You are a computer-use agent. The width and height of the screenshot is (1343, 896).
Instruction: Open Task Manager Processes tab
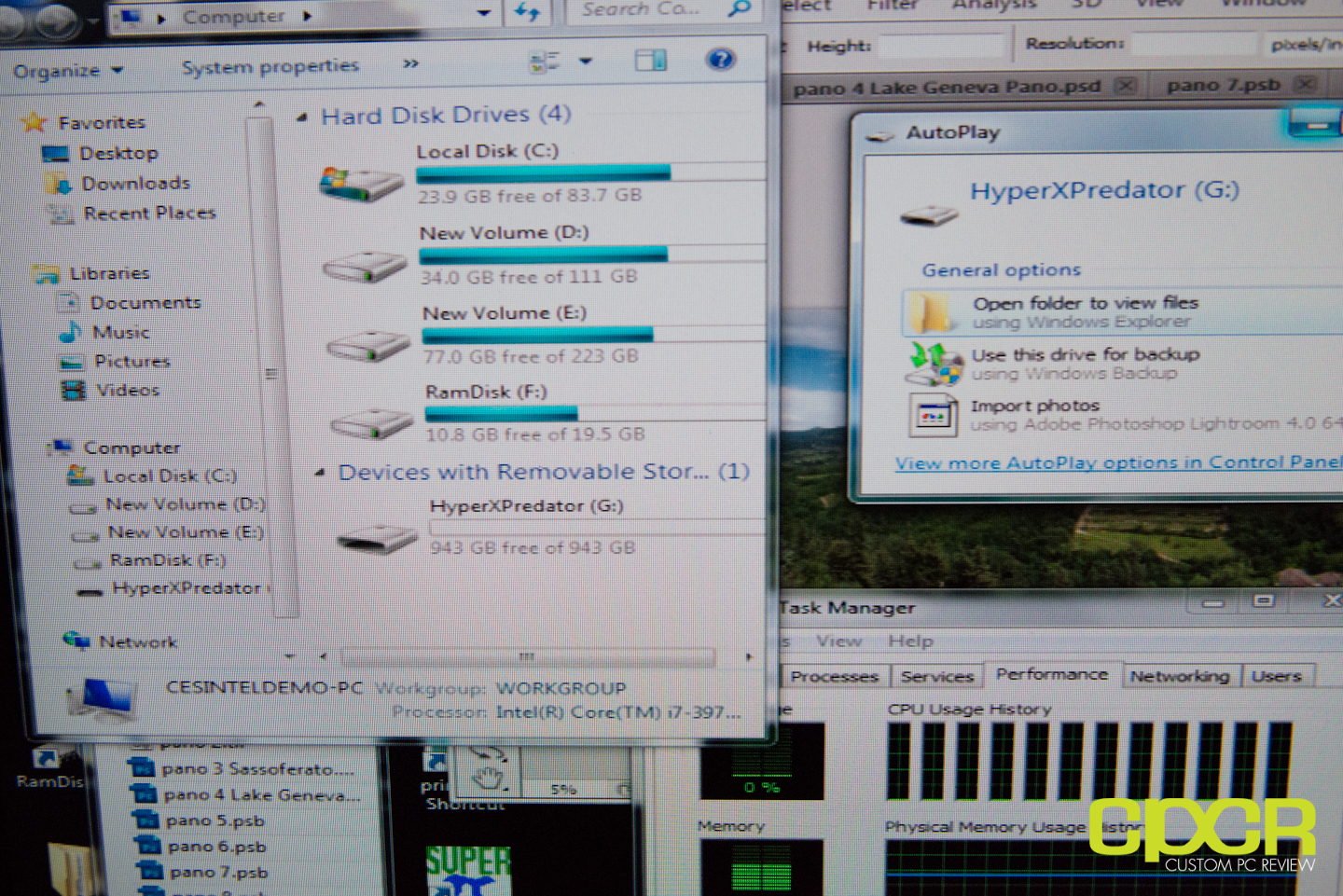tap(835, 676)
